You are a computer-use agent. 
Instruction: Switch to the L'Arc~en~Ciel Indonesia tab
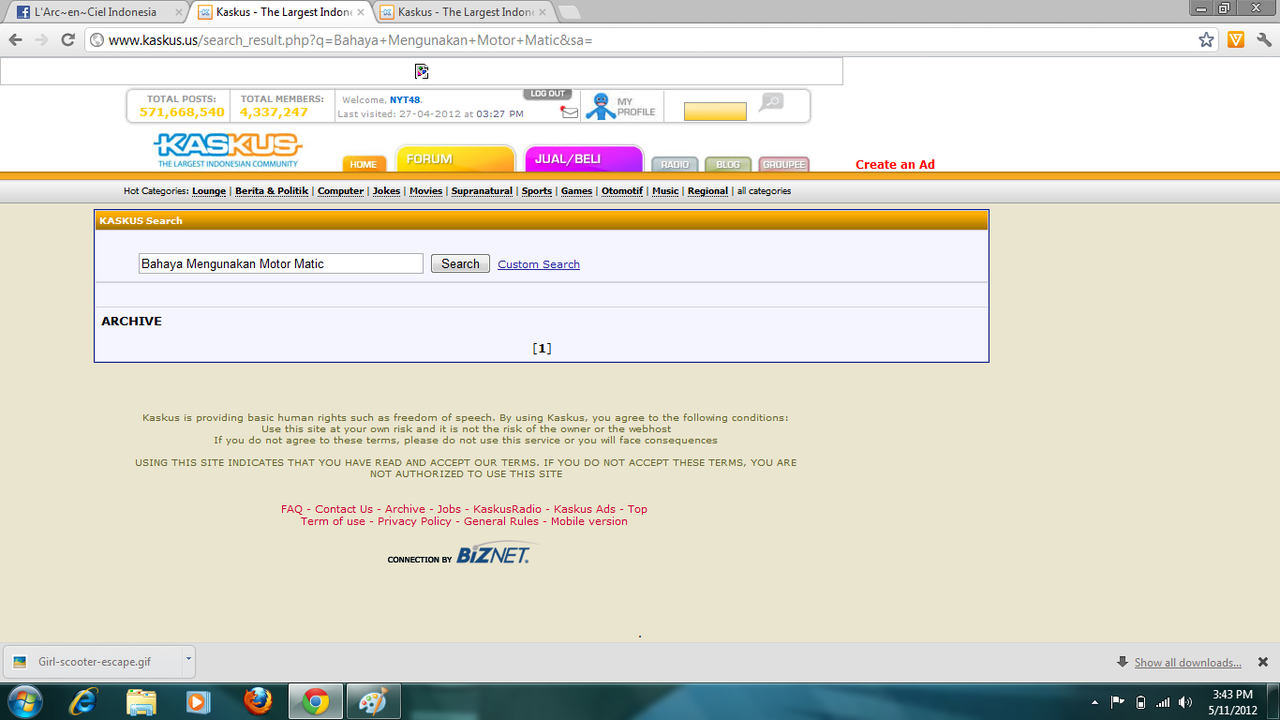pos(94,12)
